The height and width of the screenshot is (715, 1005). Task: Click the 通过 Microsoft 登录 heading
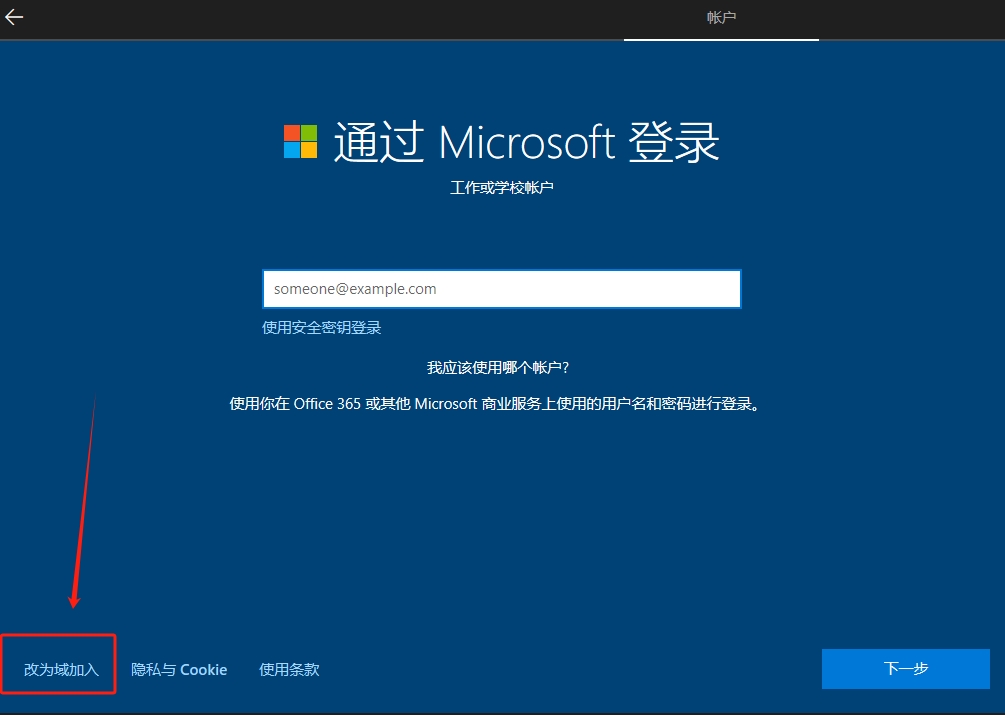pyautogui.click(x=526, y=142)
